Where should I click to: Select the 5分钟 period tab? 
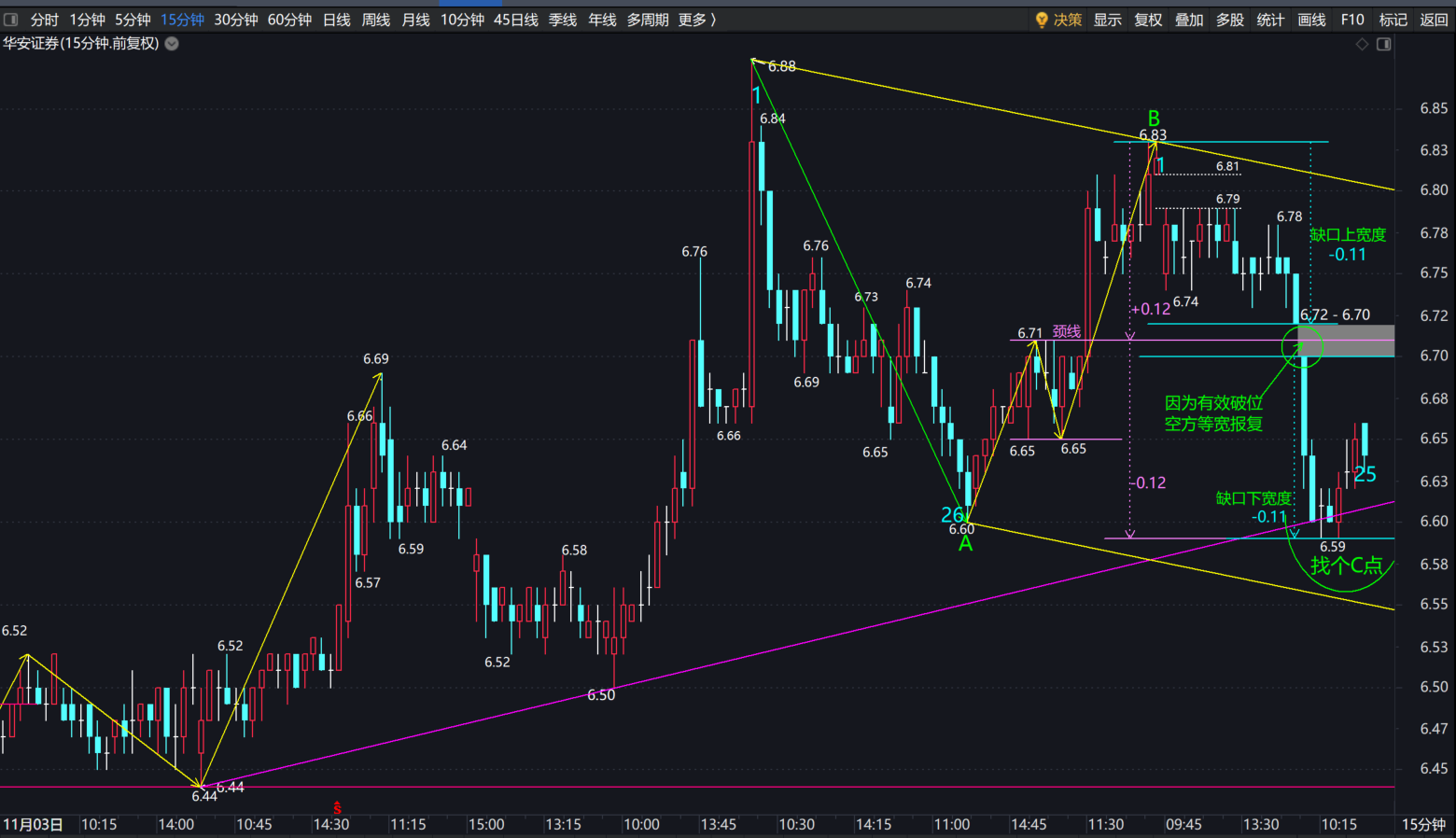pos(133,20)
